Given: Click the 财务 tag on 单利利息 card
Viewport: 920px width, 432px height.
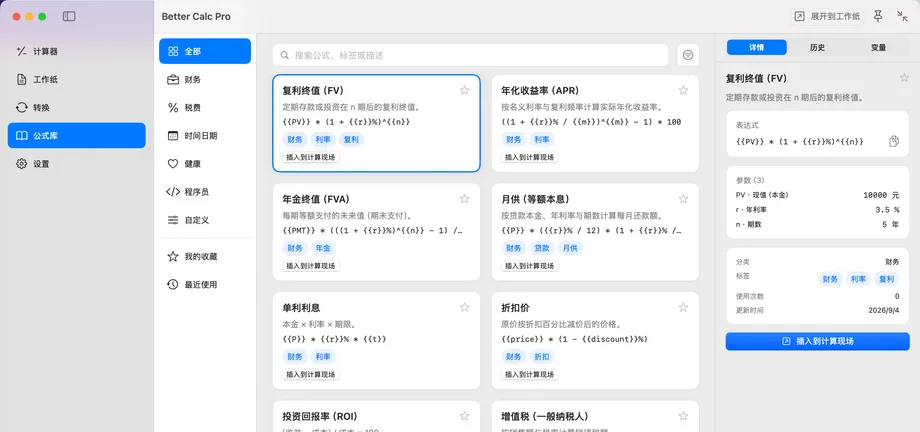Looking at the screenshot, I should pos(295,357).
